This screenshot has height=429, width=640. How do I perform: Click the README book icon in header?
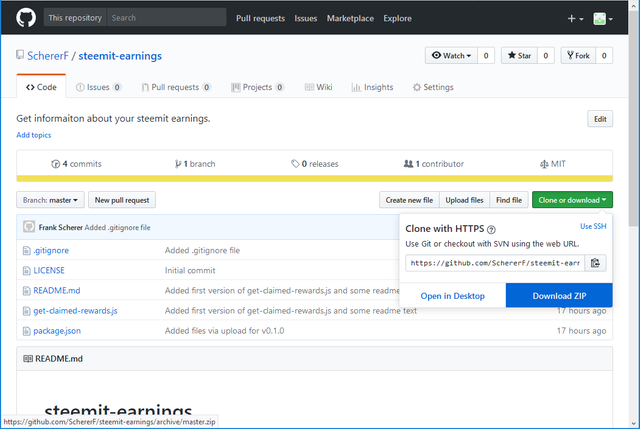(28, 358)
